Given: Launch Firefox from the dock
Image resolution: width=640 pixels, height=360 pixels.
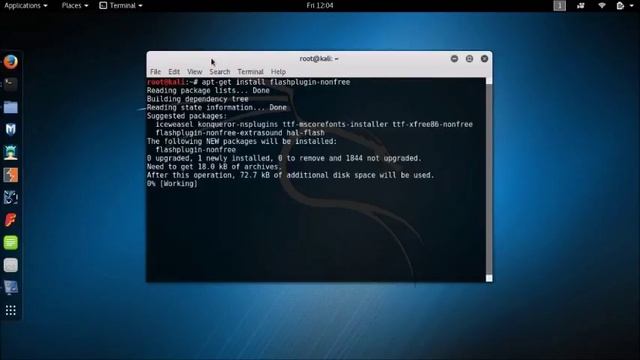Looking at the screenshot, I should click(11, 62).
